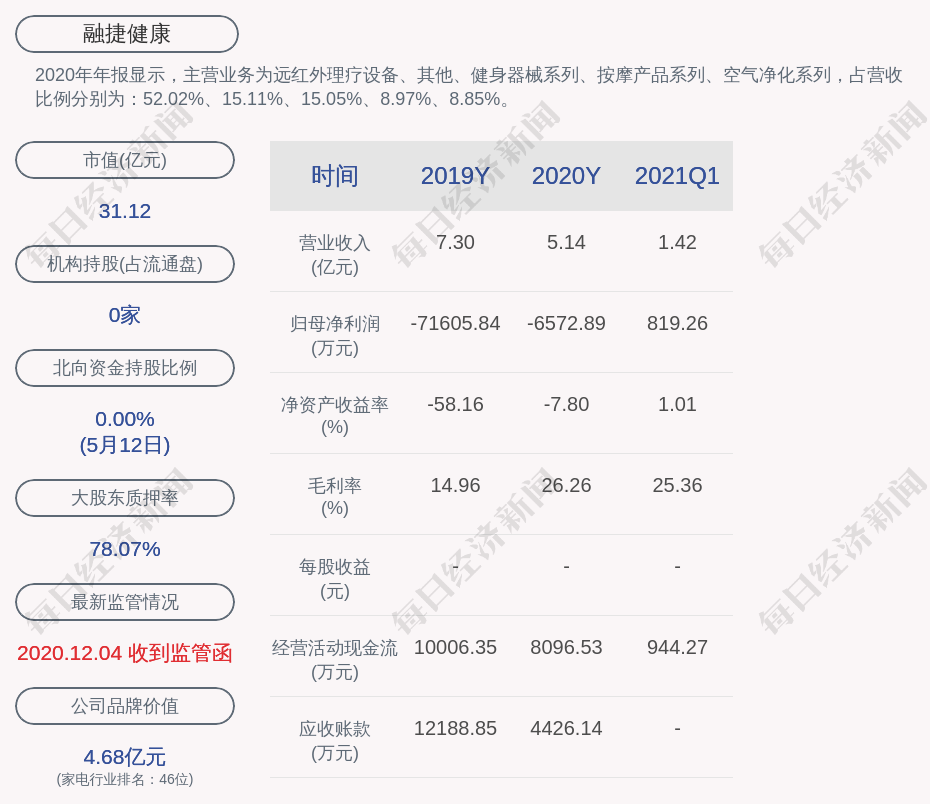The width and height of the screenshot is (930, 804).
Task: Click the 0家 institutional holding value
Action: [x=125, y=315]
